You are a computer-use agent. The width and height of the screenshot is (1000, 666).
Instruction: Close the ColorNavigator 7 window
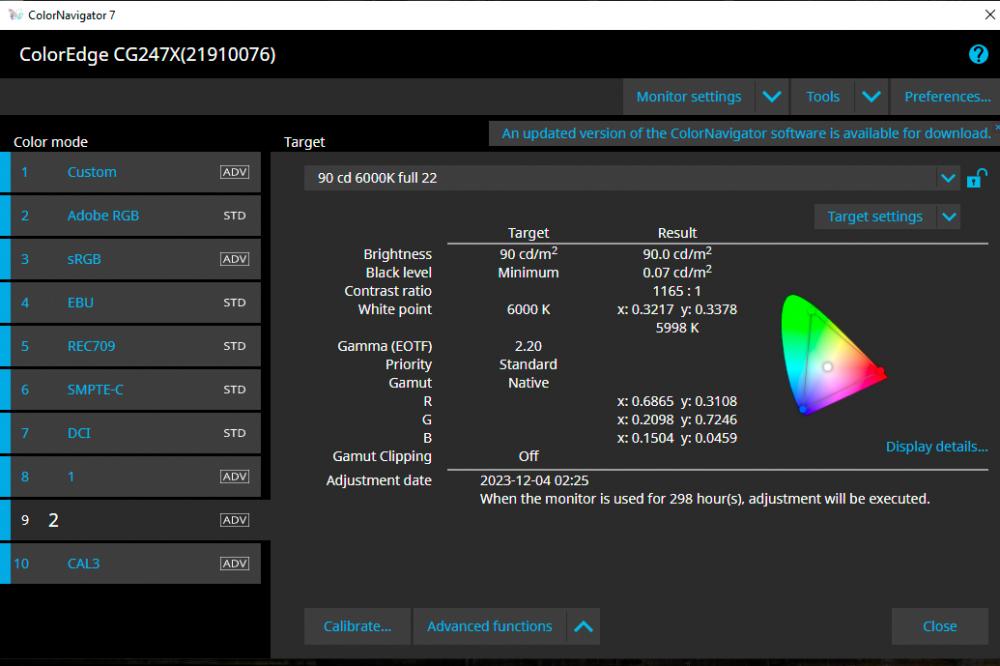click(x=990, y=15)
